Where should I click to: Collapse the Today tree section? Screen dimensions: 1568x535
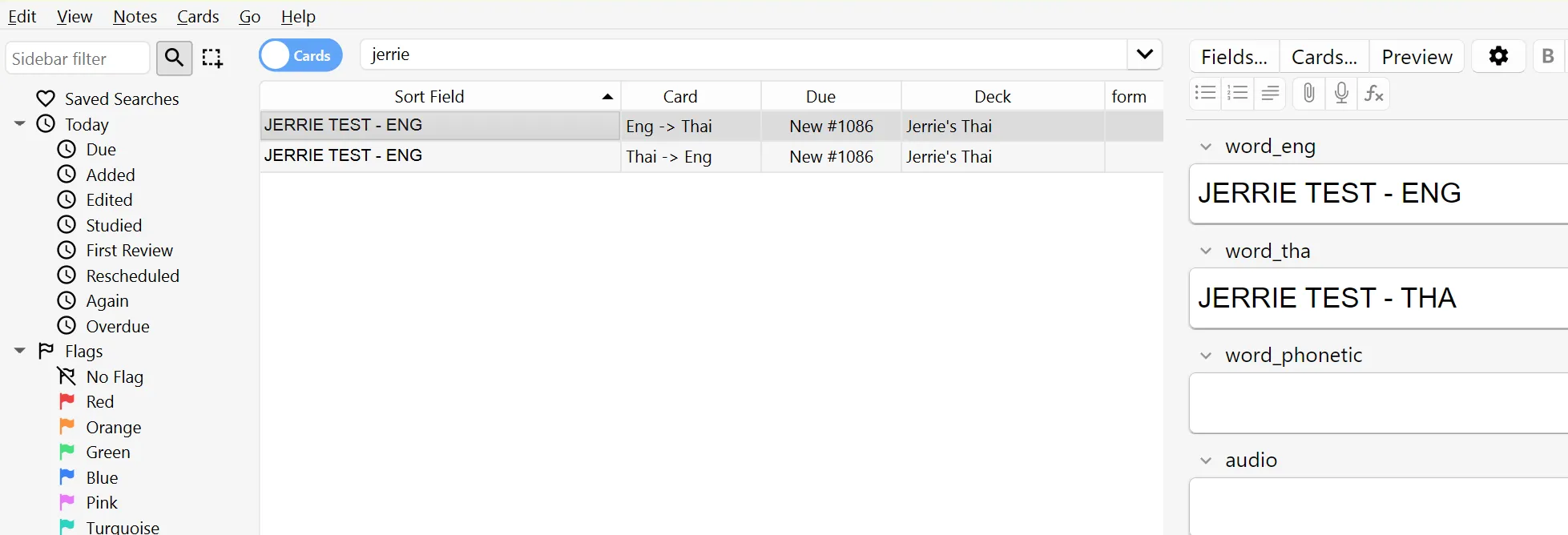coord(20,124)
